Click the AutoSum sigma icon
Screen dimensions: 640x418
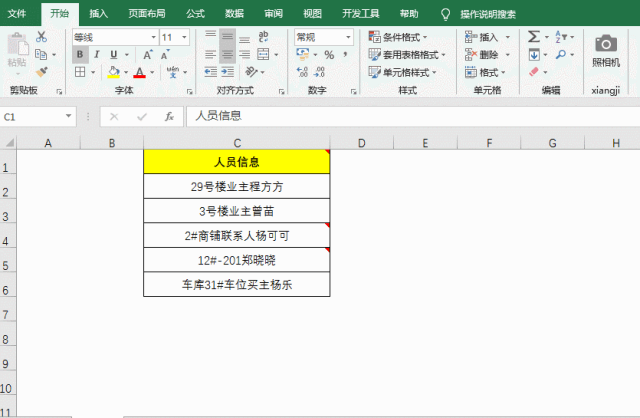tap(533, 37)
